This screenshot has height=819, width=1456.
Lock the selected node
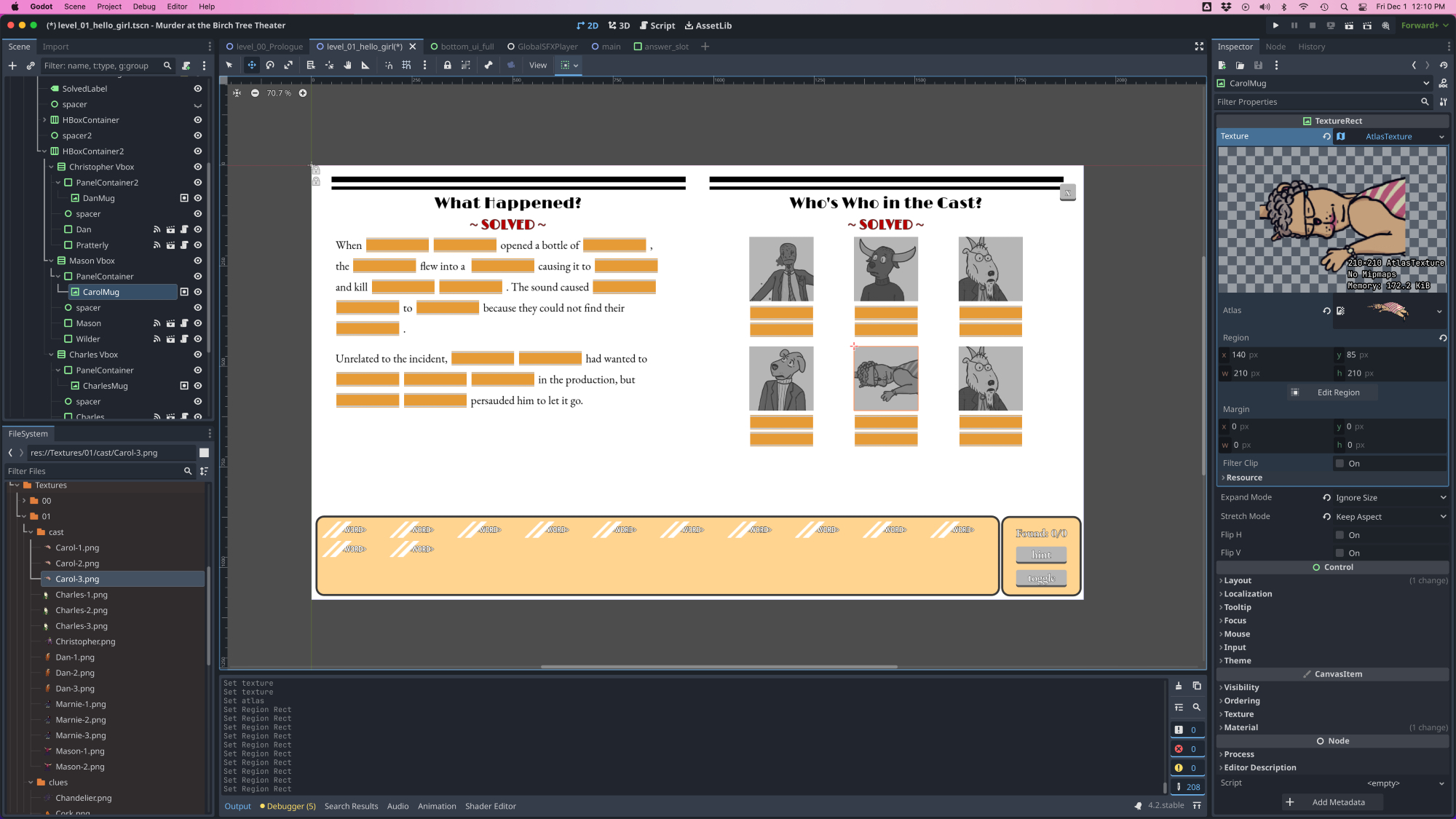pyautogui.click(x=448, y=66)
